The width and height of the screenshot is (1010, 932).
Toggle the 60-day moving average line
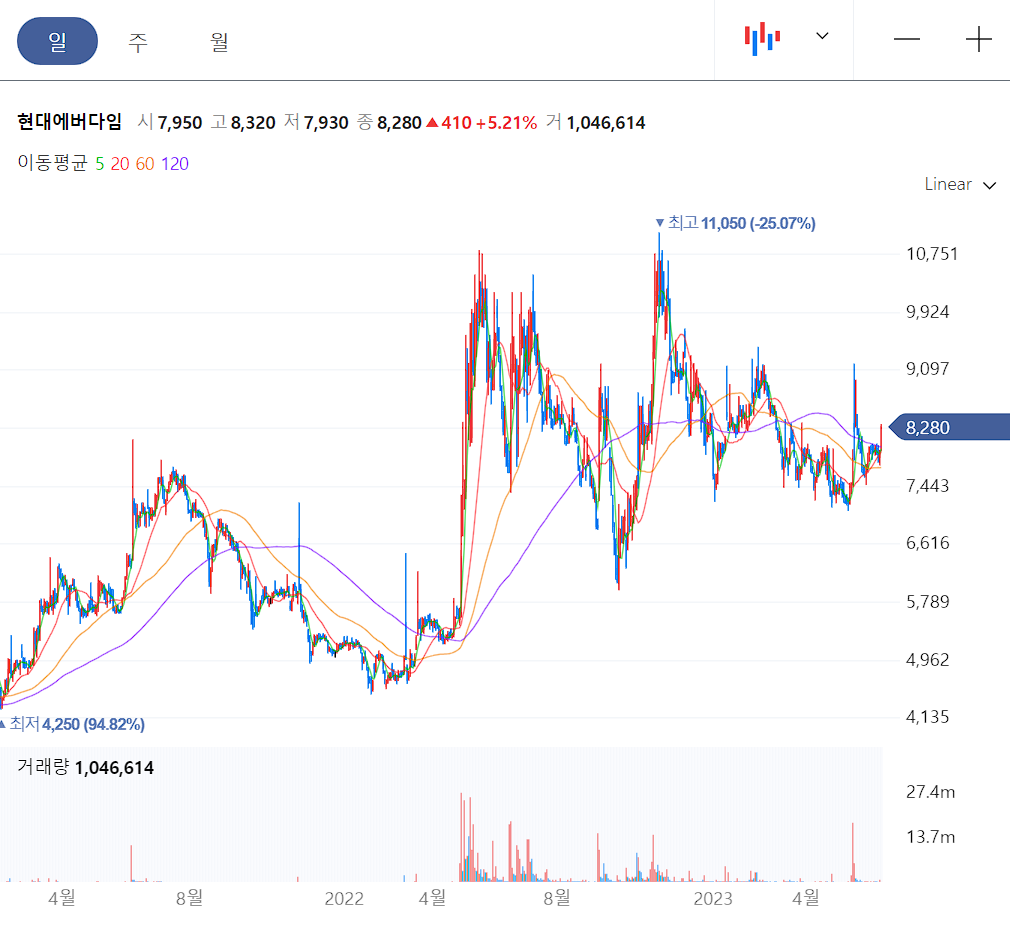(x=145, y=164)
